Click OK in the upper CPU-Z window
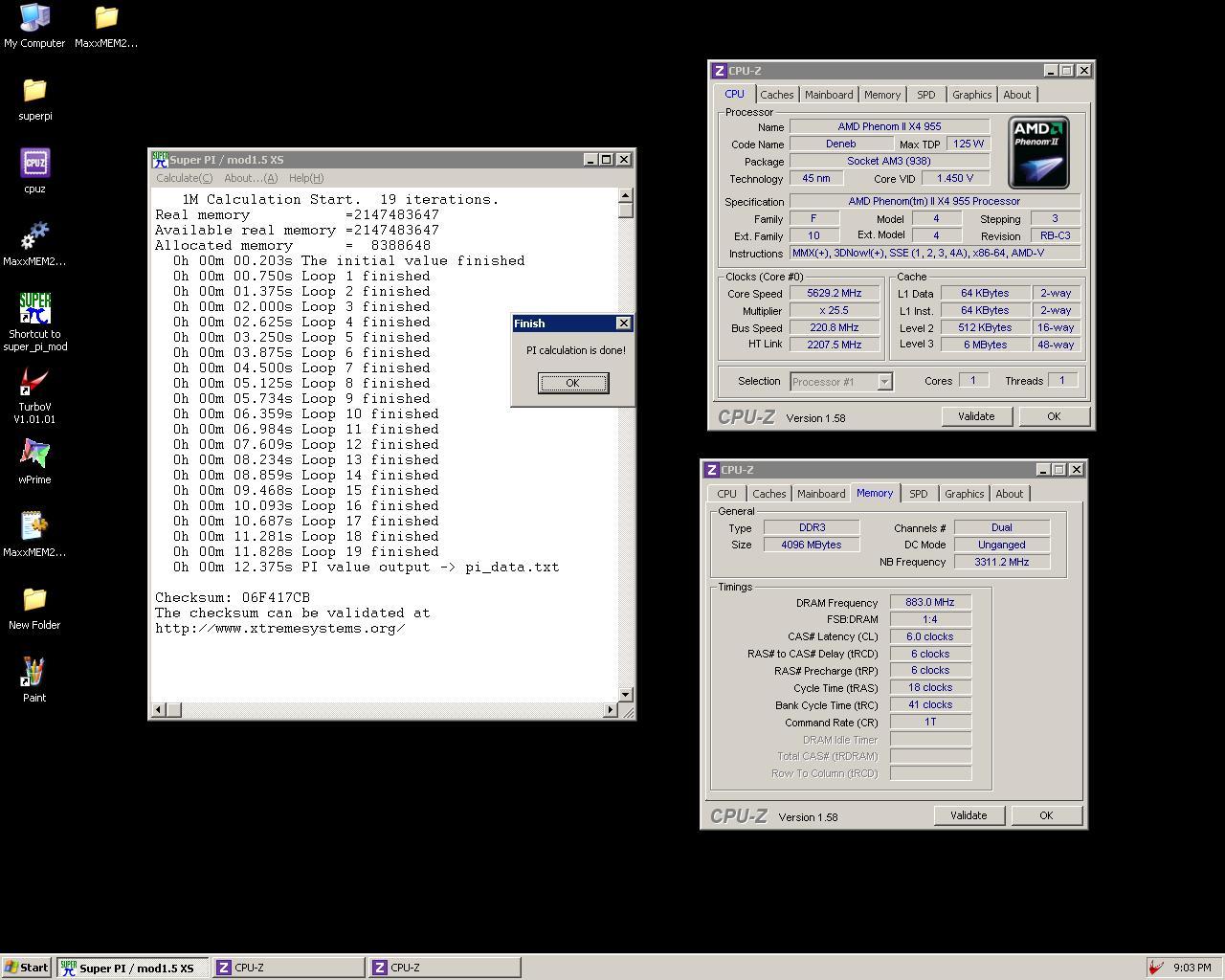Image resolution: width=1225 pixels, height=980 pixels. 1054,416
